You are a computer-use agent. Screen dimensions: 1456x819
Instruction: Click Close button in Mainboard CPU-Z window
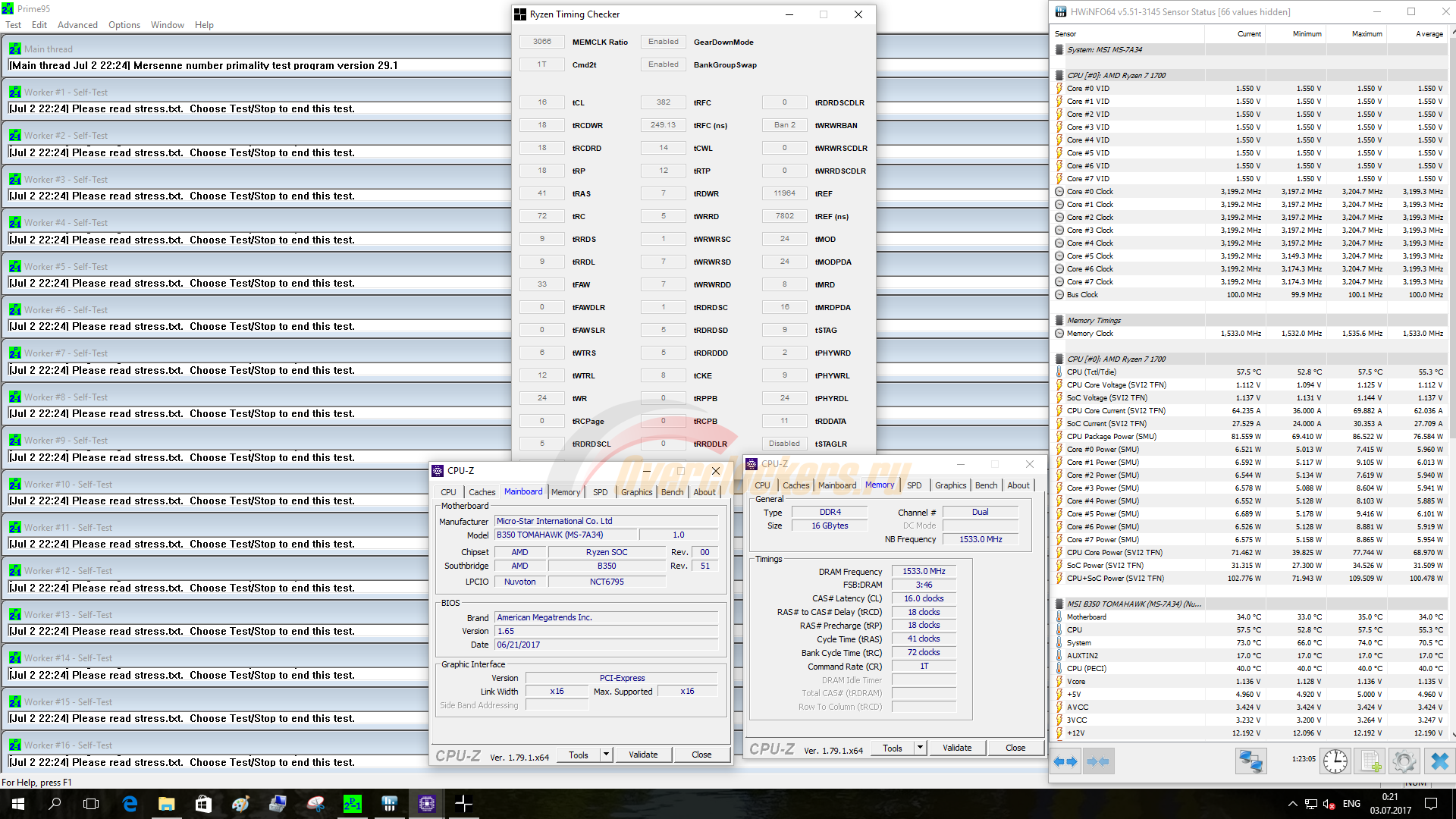click(701, 755)
